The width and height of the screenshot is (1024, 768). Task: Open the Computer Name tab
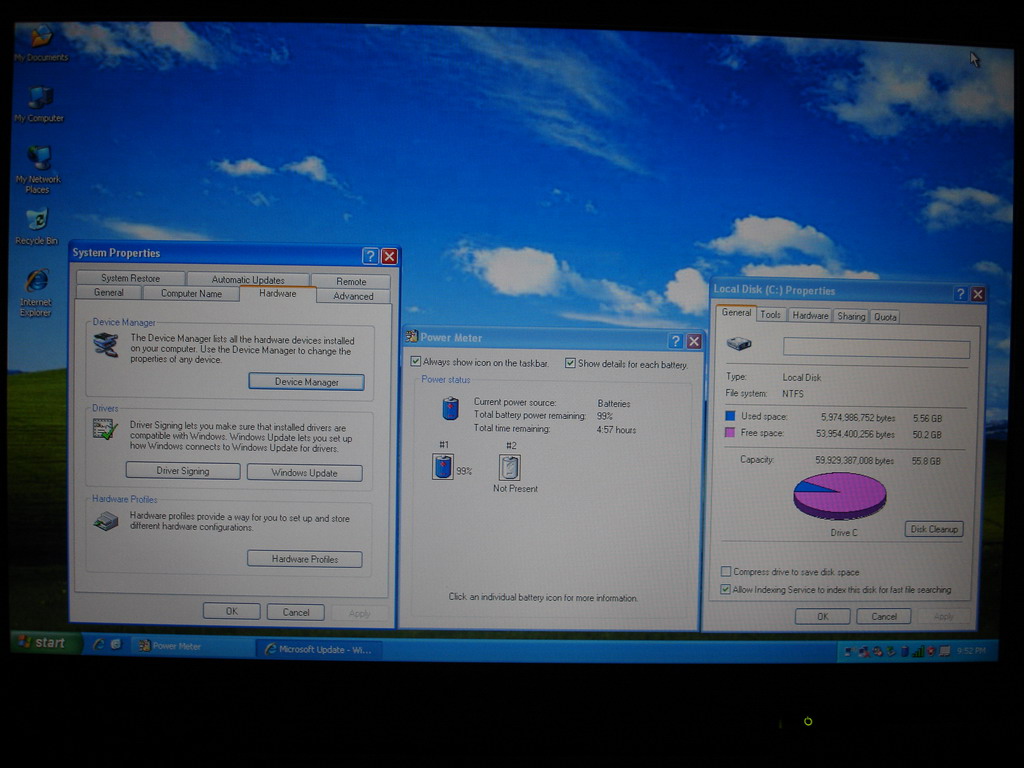click(x=191, y=294)
